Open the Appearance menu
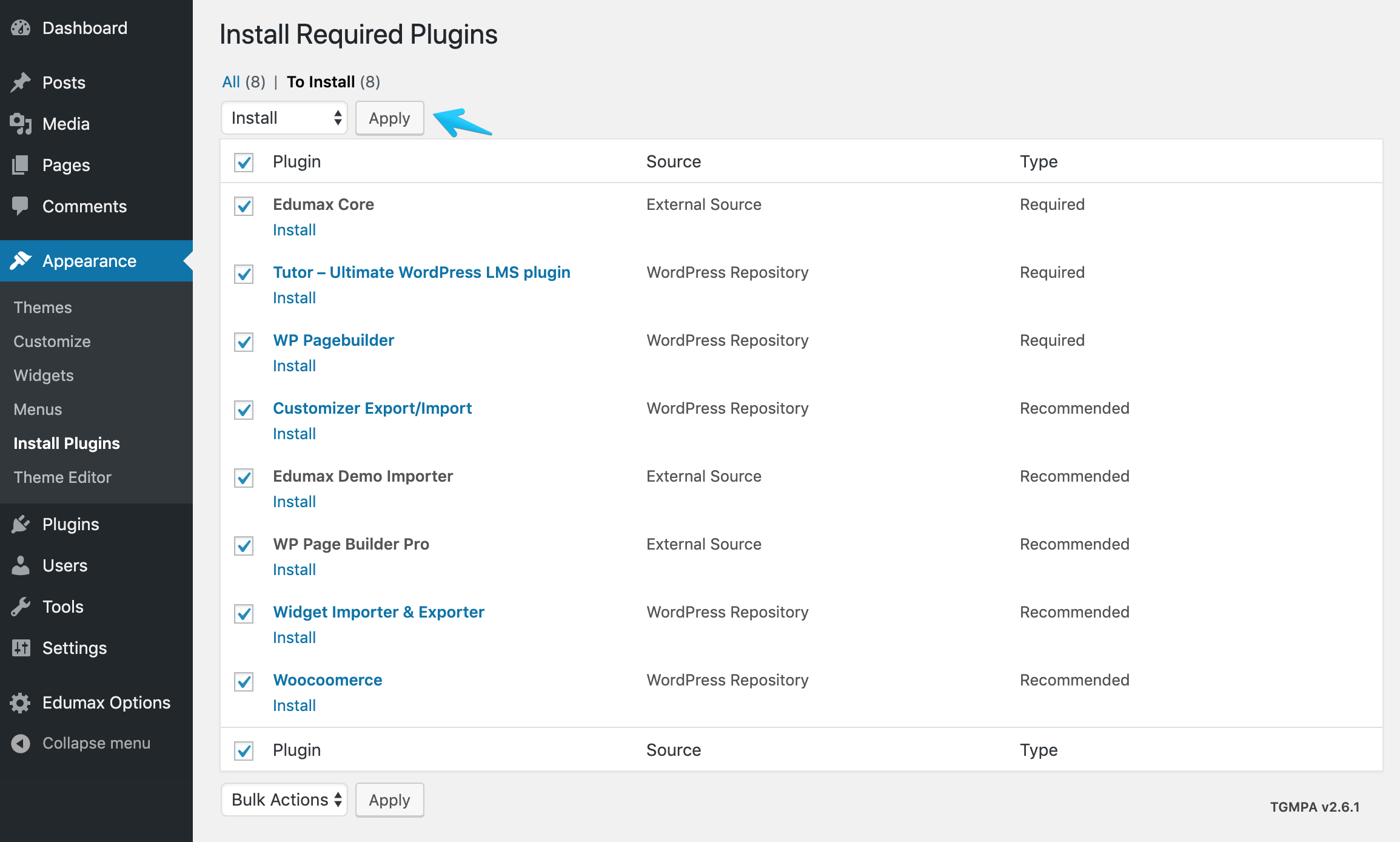 coord(96,261)
